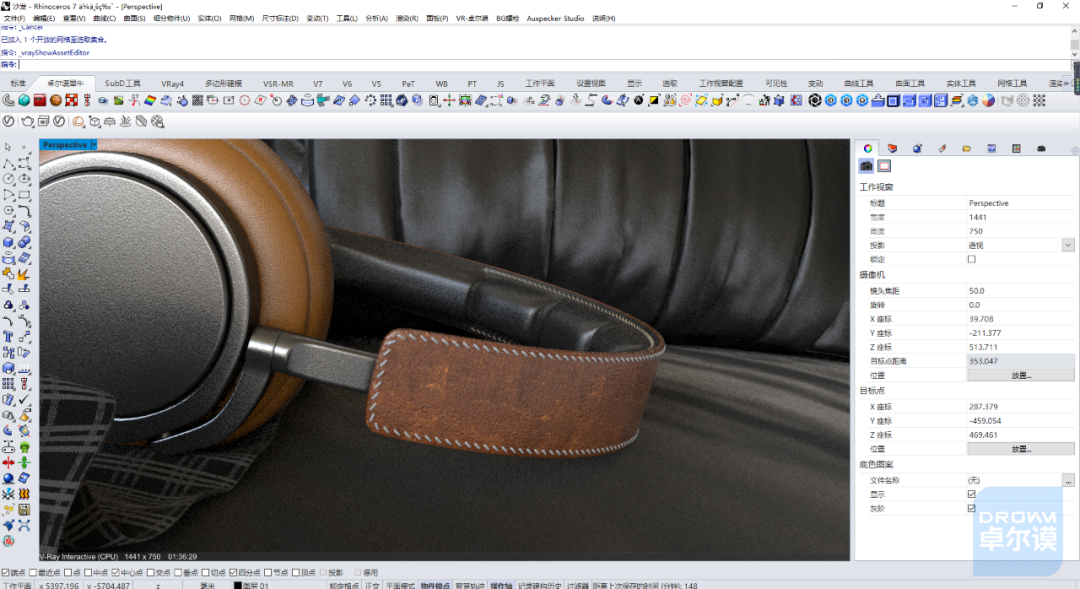
Task: Toggle the 最近点 osnap checkbox
Action: tap(32, 572)
